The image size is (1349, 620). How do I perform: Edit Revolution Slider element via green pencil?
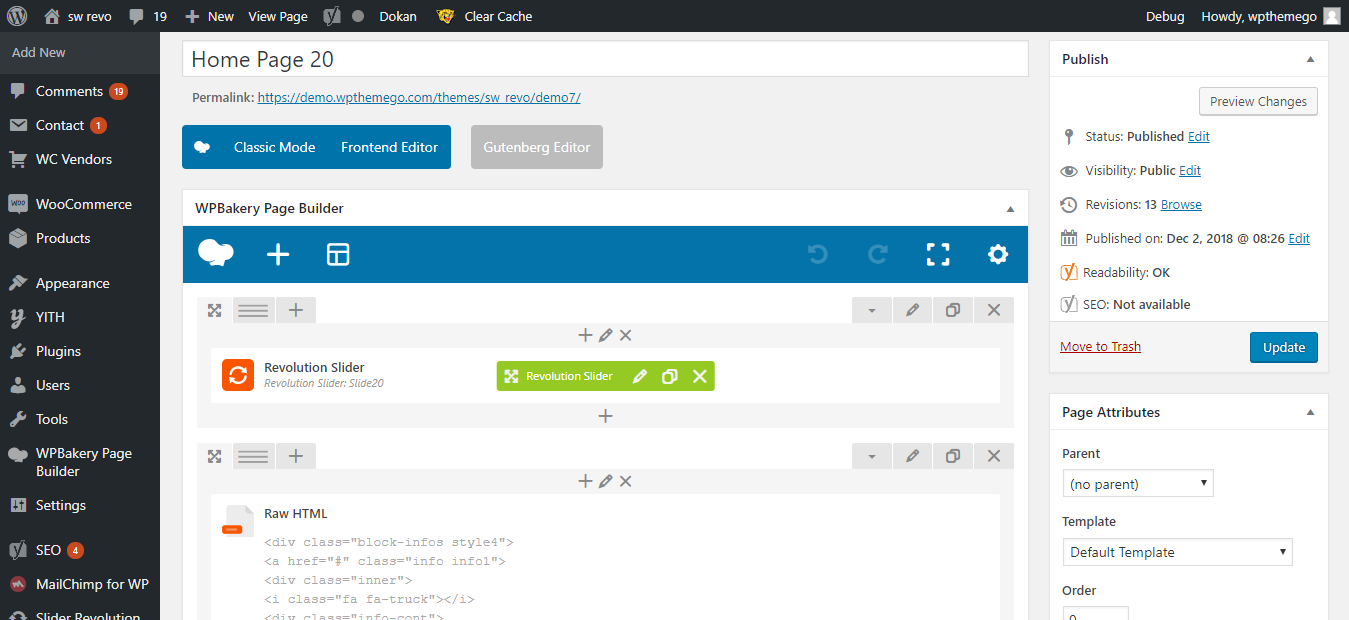640,376
